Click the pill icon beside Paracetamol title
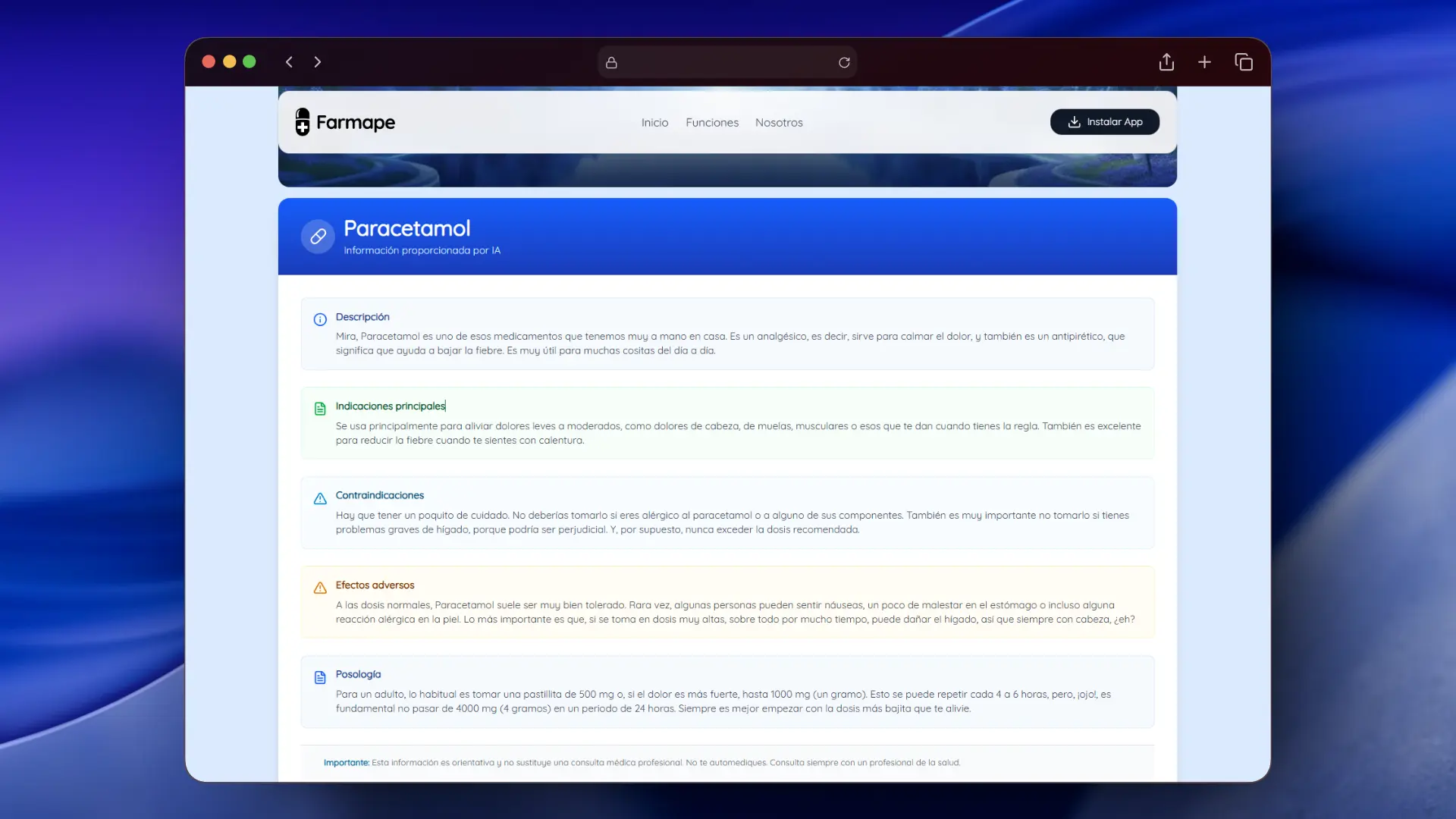Screen dimensions: 1456x819 coord(318,237)
